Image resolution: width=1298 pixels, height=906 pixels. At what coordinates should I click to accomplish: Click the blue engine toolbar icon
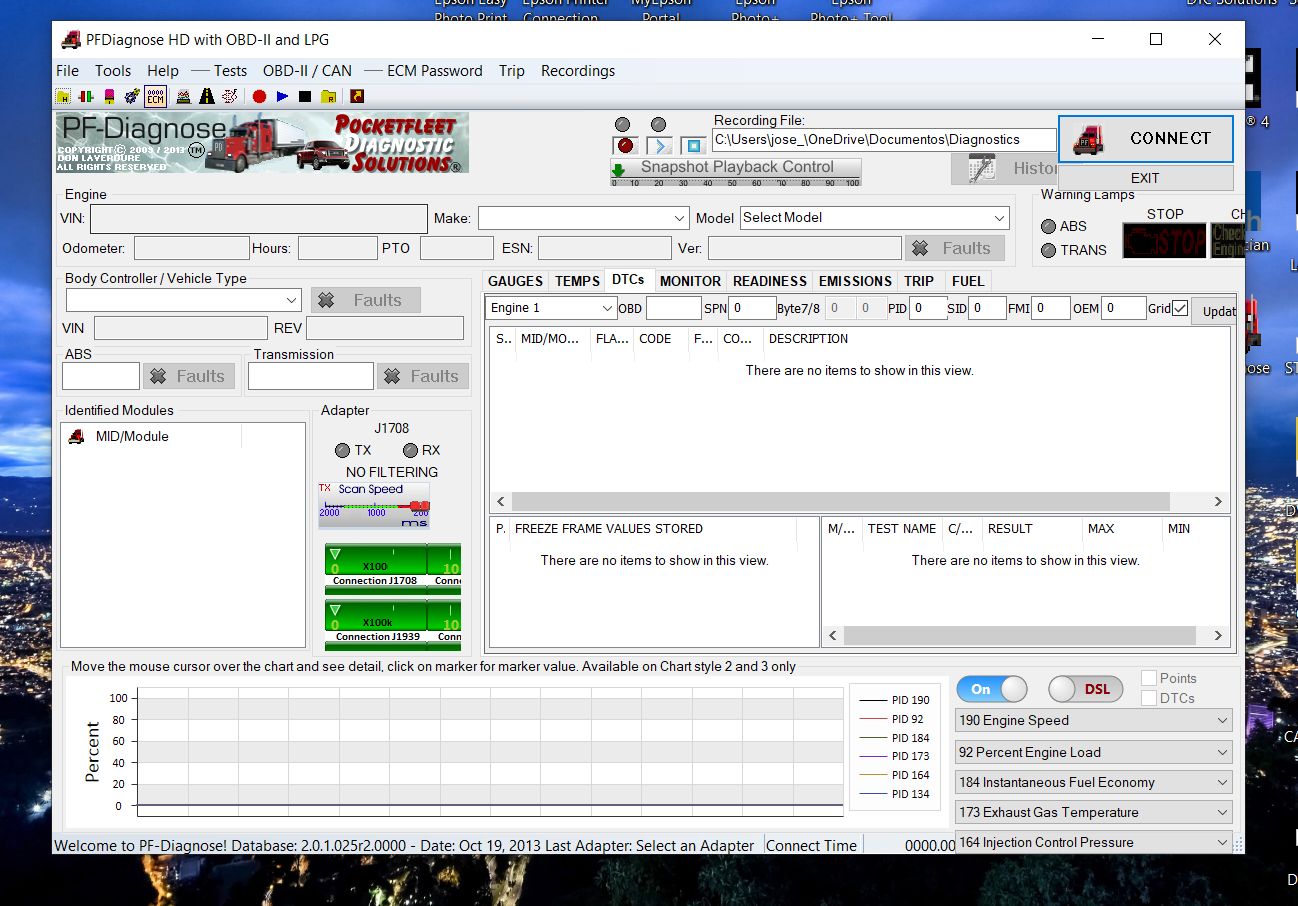tap(132, 96)
